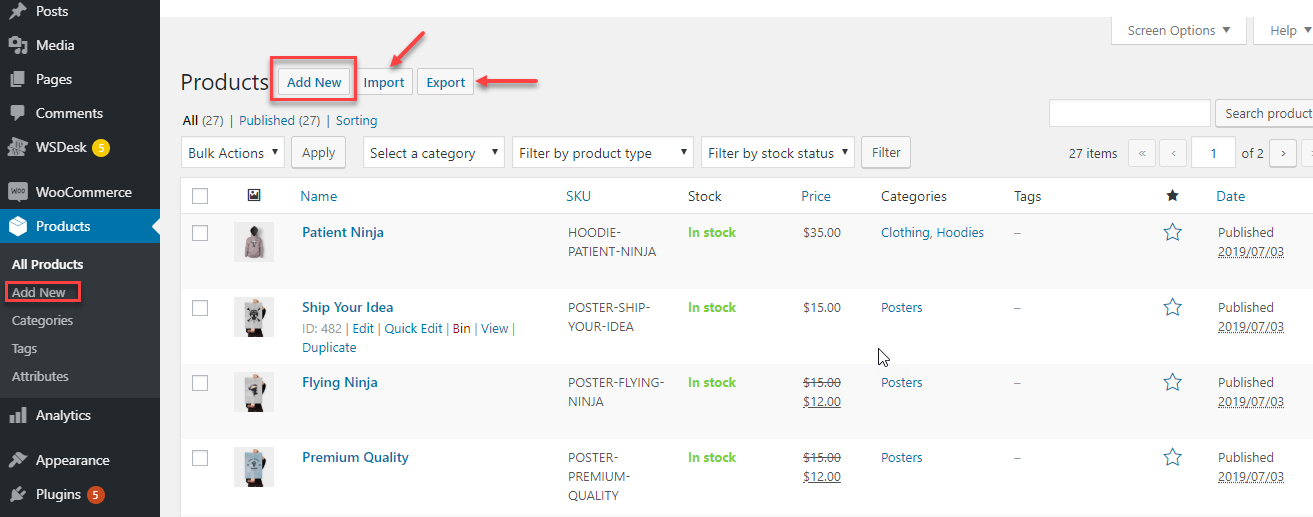Click the Pages icon in sidebar
Viewport: 1313px width, 517px height.
[x=18, y=79]
